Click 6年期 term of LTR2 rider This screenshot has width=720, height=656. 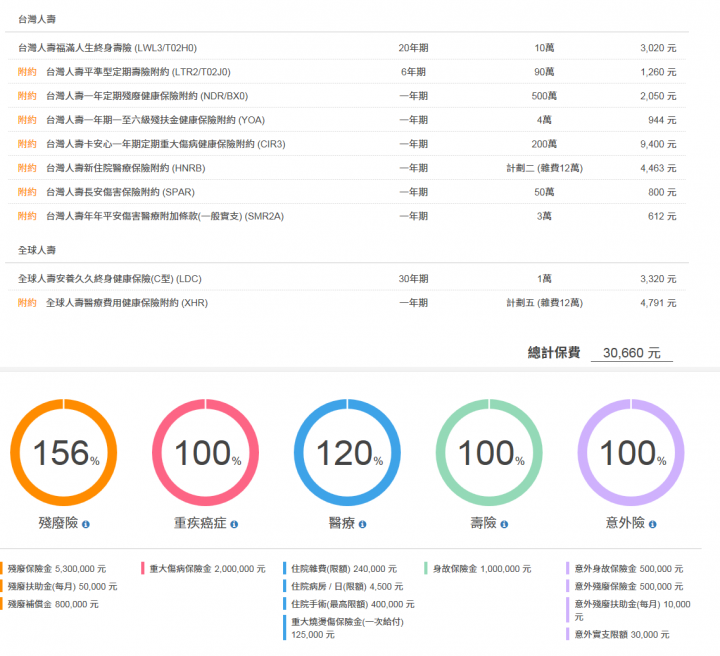pyautogui.click(x=413, y=72)
